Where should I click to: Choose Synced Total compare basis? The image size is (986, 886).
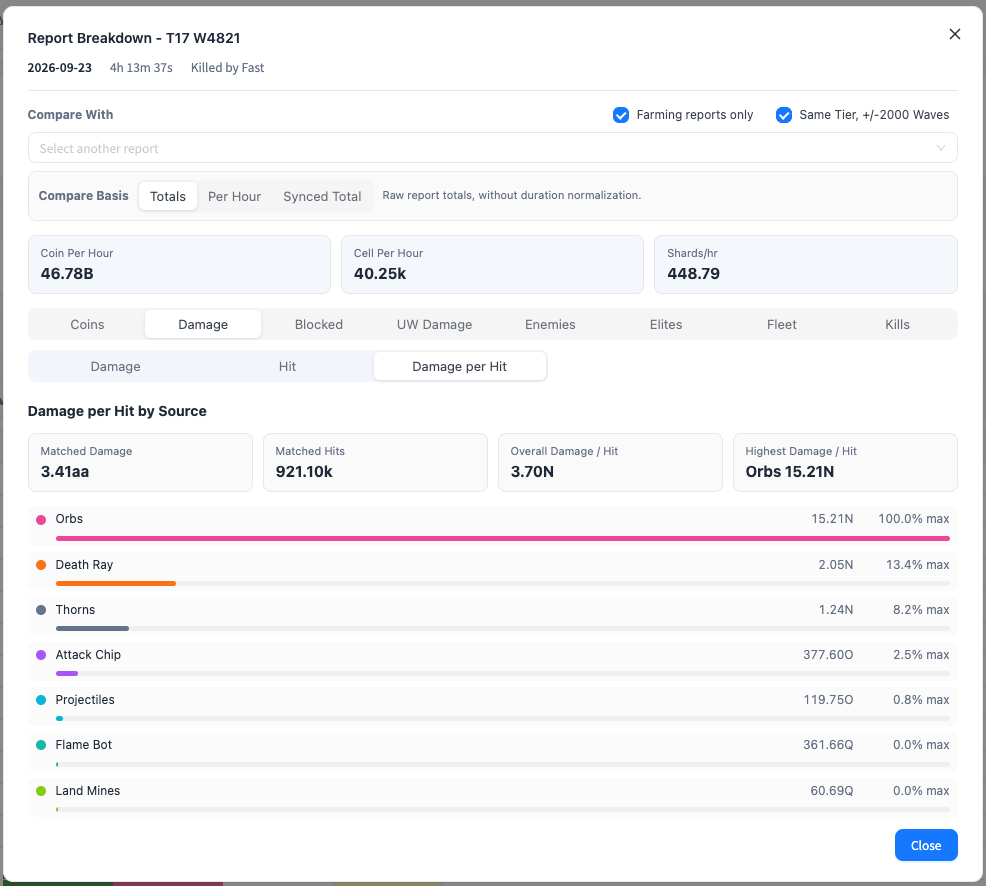[322, 196]
